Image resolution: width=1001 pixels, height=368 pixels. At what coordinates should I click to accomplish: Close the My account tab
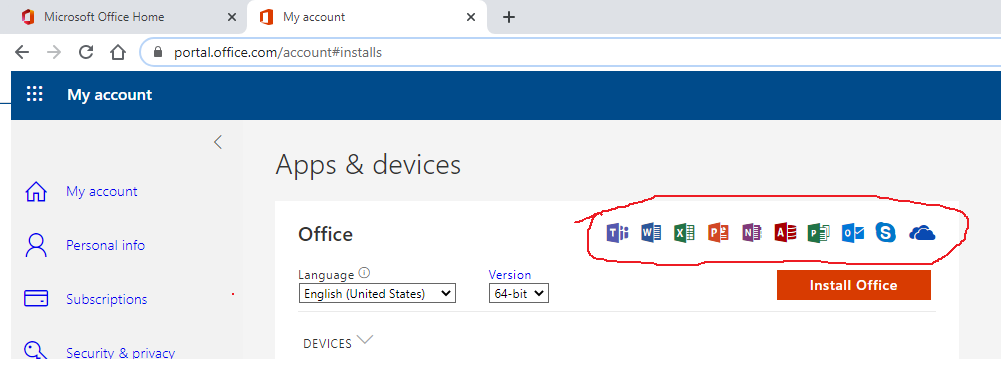tap(471, 17)
